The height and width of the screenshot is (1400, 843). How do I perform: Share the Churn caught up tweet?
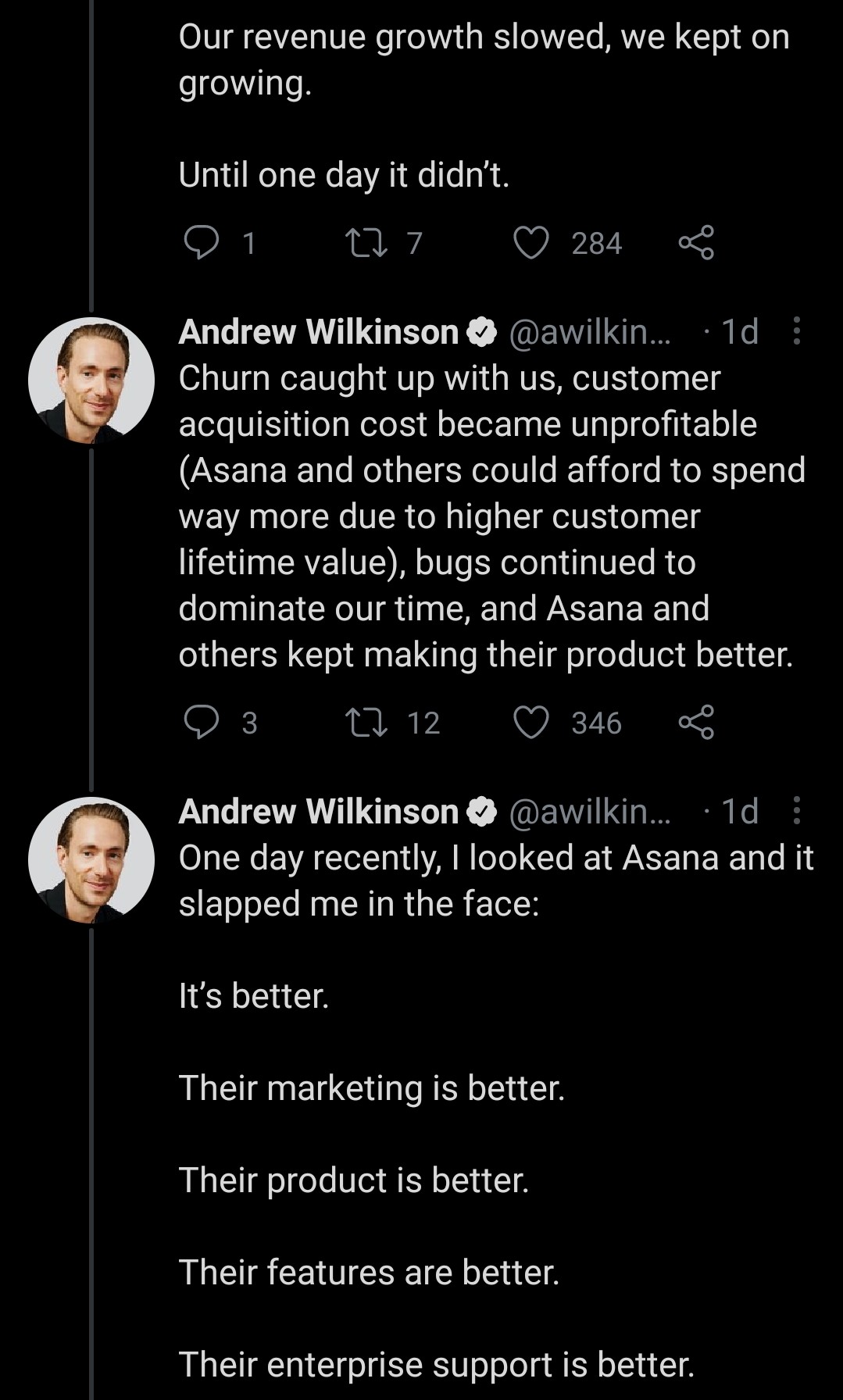point(695,723)
